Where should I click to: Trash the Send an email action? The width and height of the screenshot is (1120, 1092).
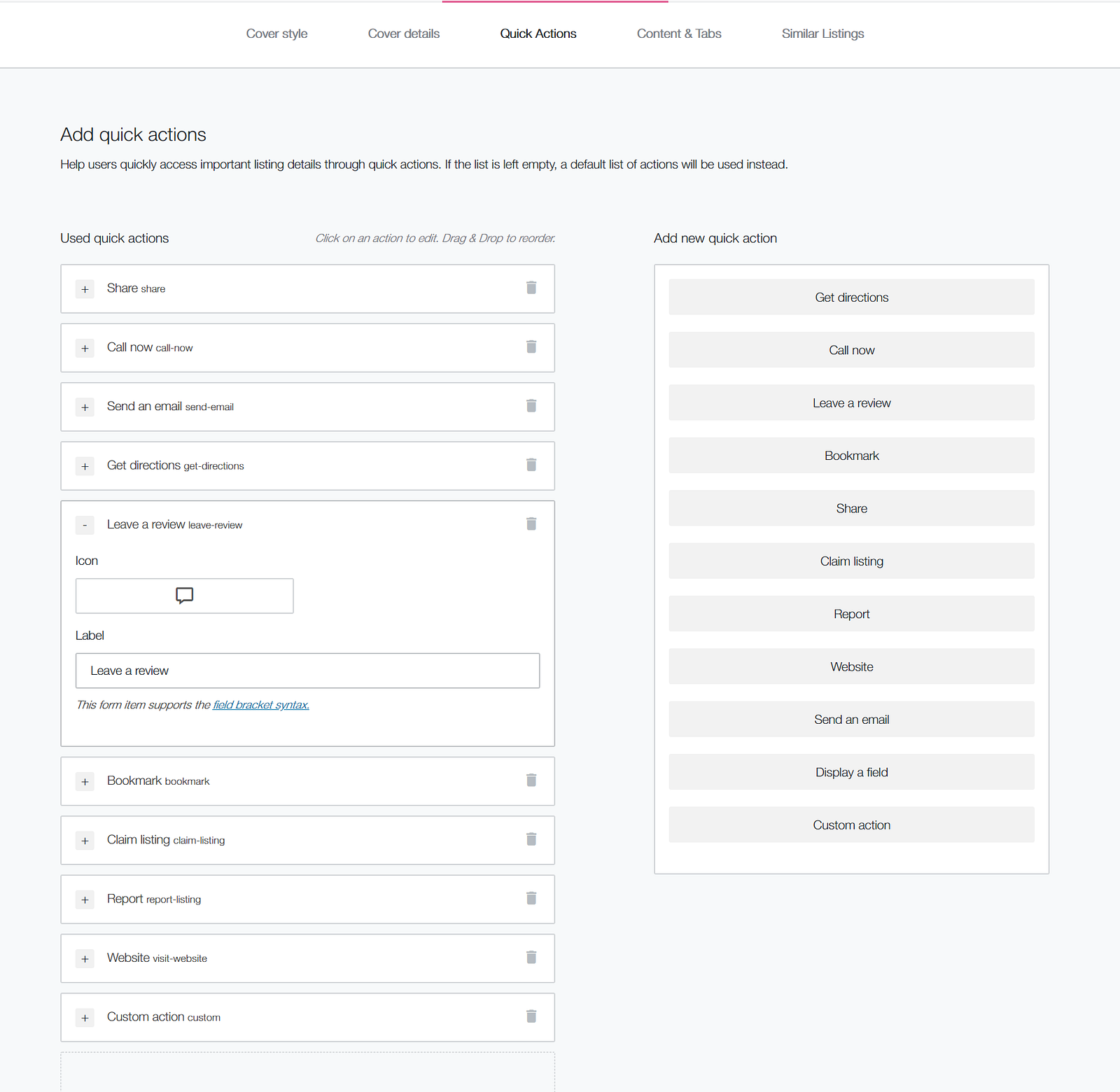tap(531, 406)
